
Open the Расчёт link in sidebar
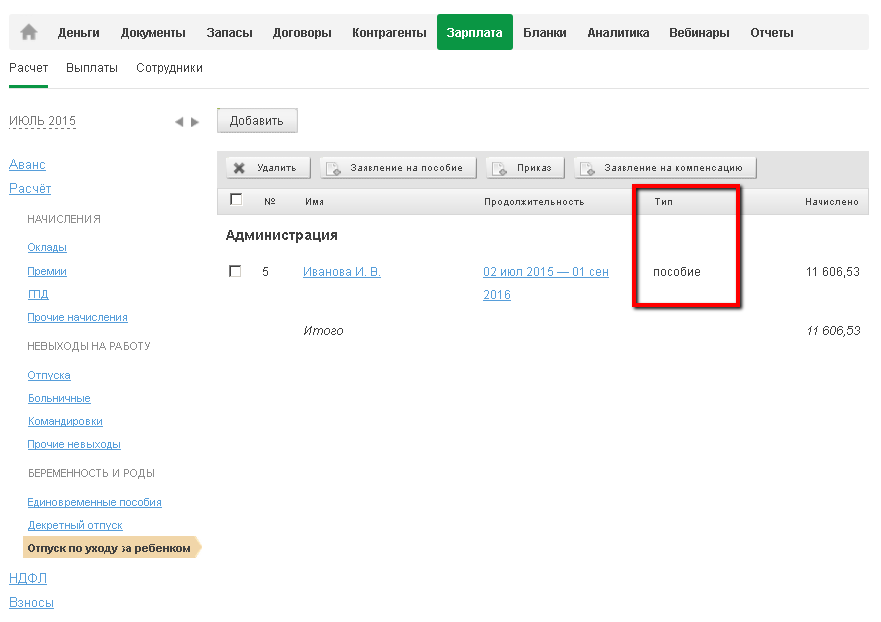[x=30, y=189]
